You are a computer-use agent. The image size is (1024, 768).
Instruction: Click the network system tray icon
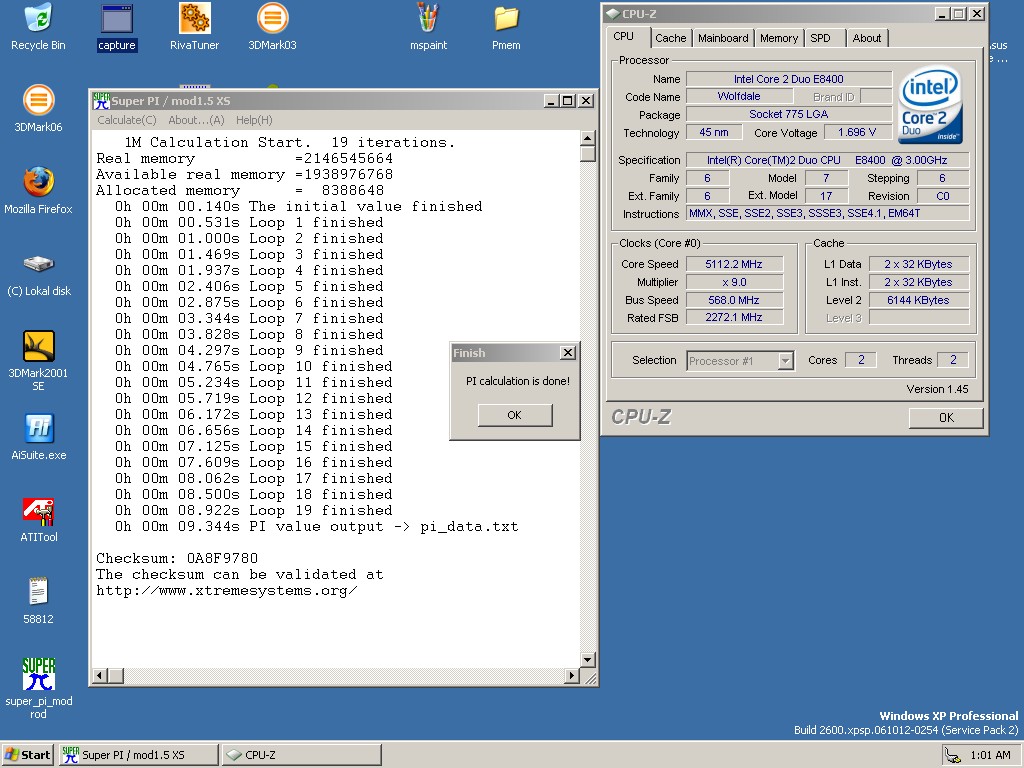[x=953, y=755]
